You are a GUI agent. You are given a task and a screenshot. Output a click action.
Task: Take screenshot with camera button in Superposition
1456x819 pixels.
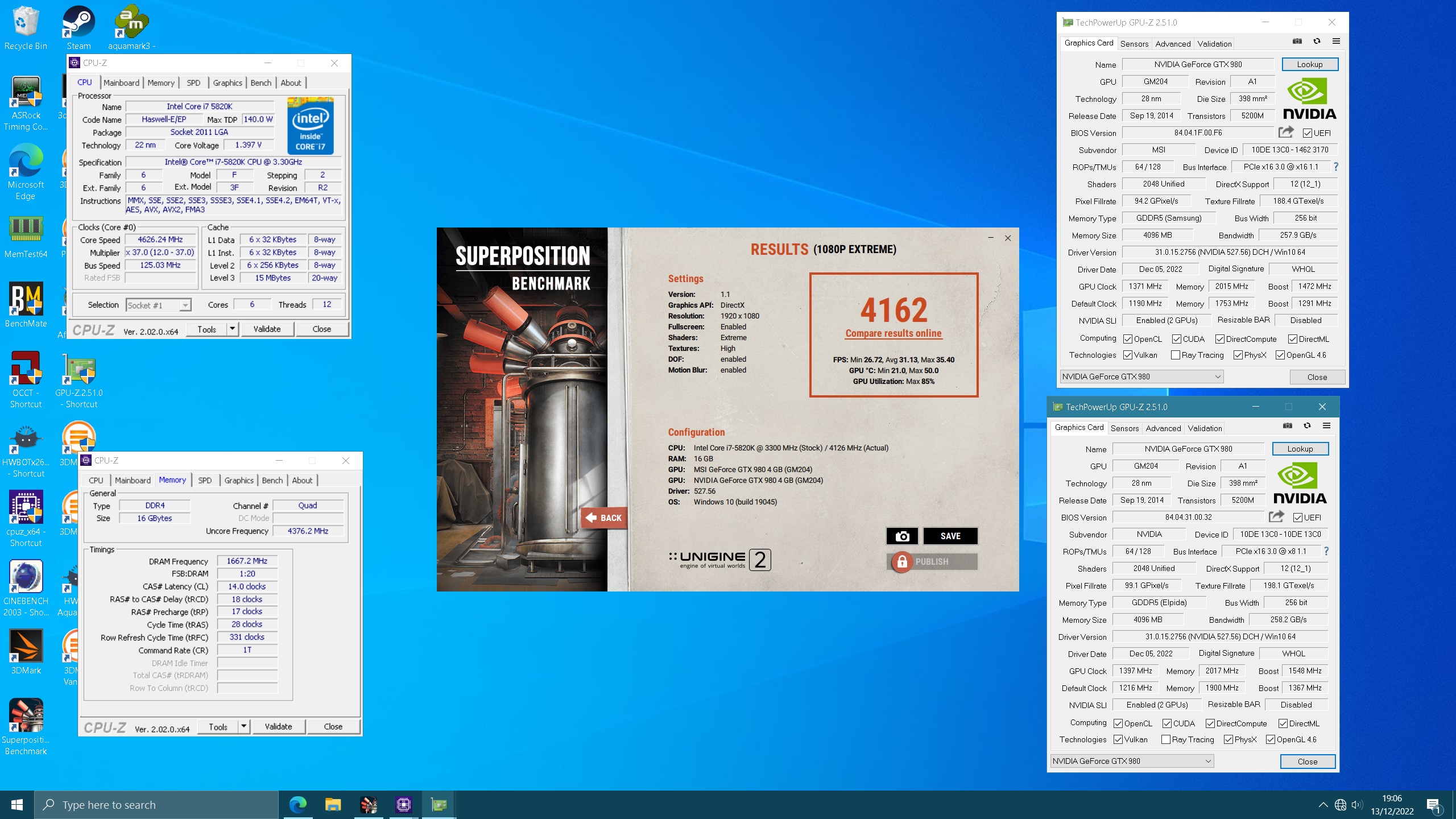[902, 536]
